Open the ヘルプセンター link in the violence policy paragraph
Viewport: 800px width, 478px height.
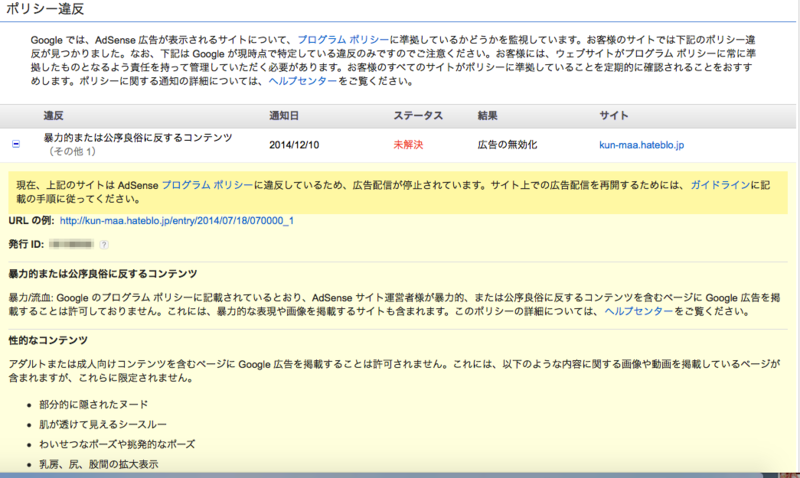(639, 311)
